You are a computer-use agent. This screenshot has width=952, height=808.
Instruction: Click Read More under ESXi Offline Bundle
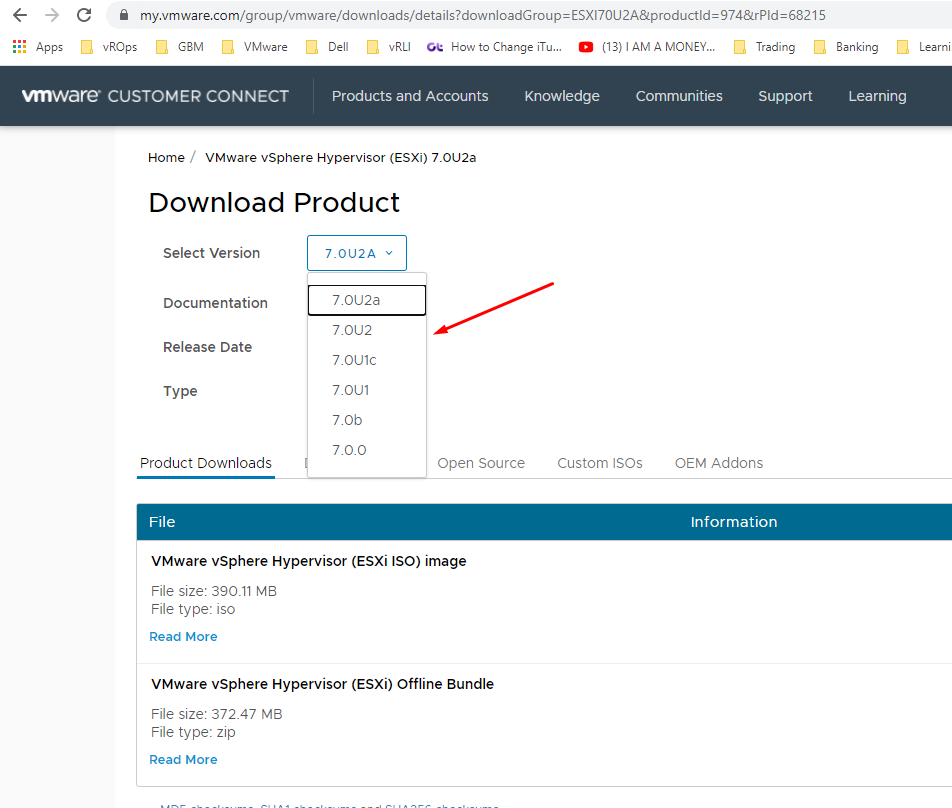click(183, 759)
